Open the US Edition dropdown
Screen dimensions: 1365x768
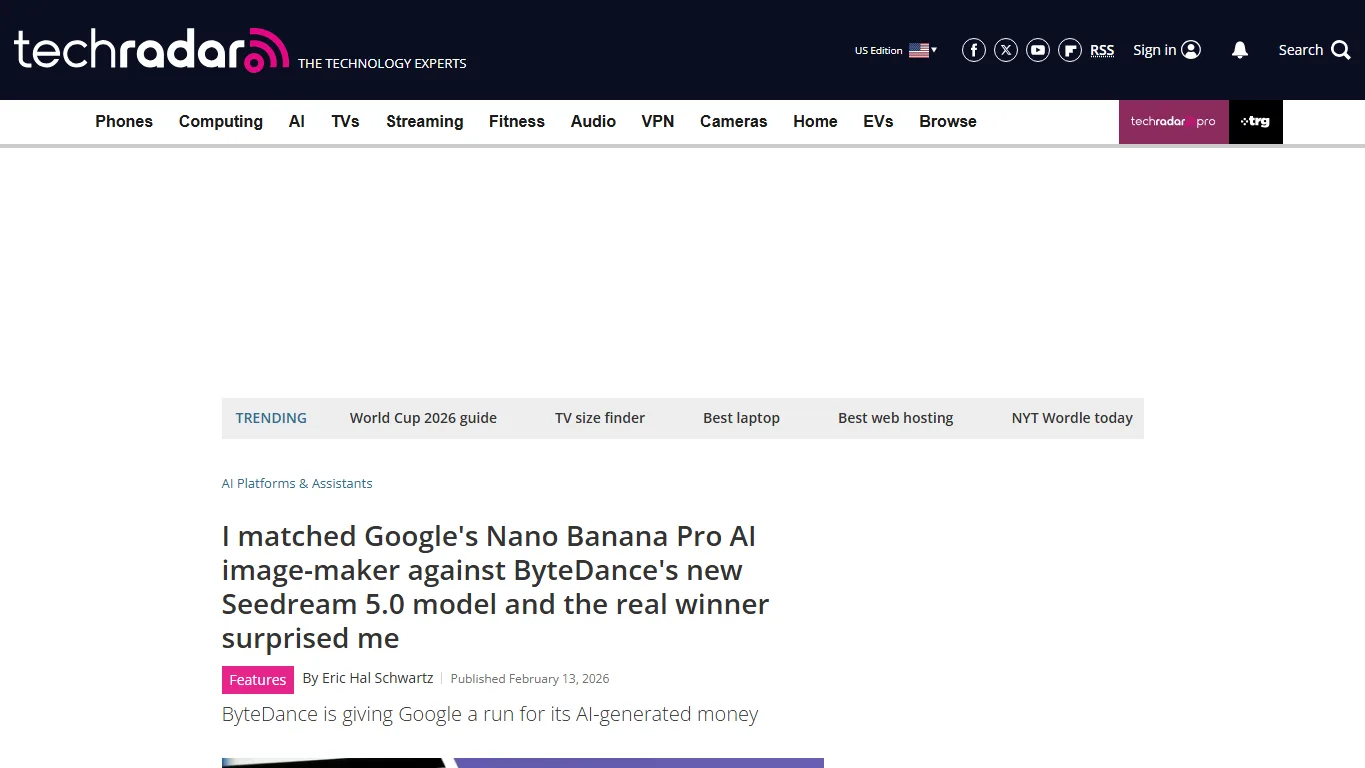895,50
